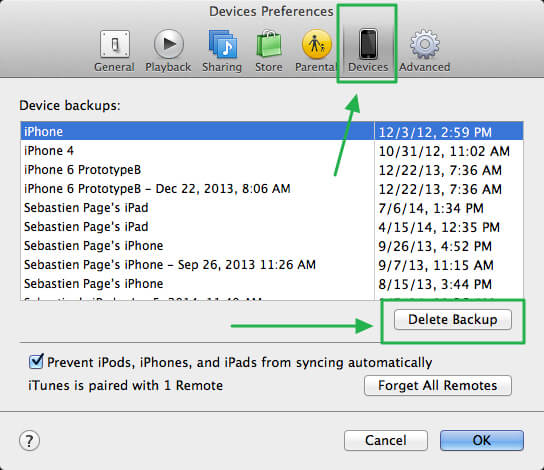Confirm with the OK button
This screenshot has height=470, width=544.
482,441
